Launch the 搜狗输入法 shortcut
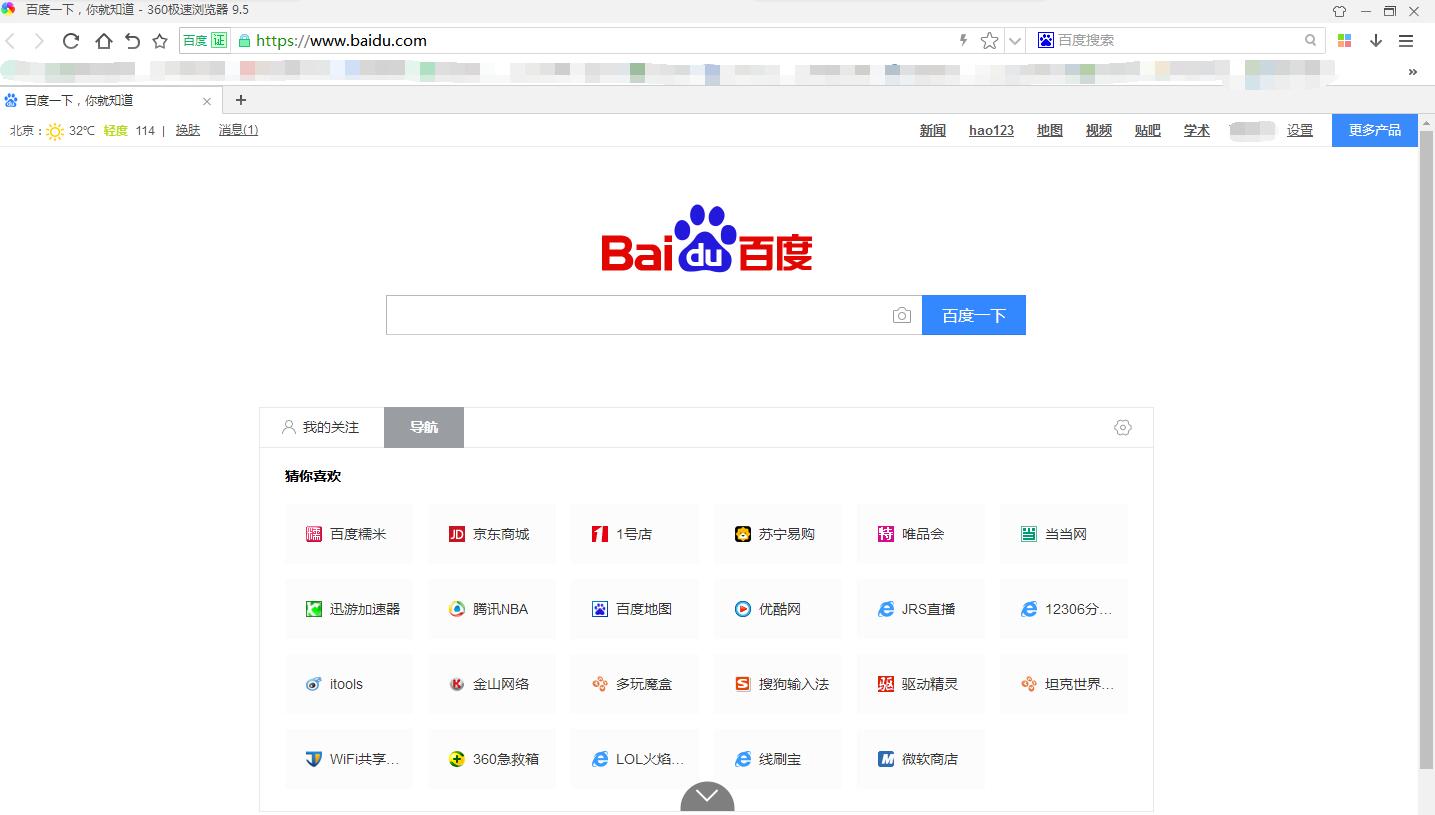The width and height of the screenshot is (1435, 815). 777,683
